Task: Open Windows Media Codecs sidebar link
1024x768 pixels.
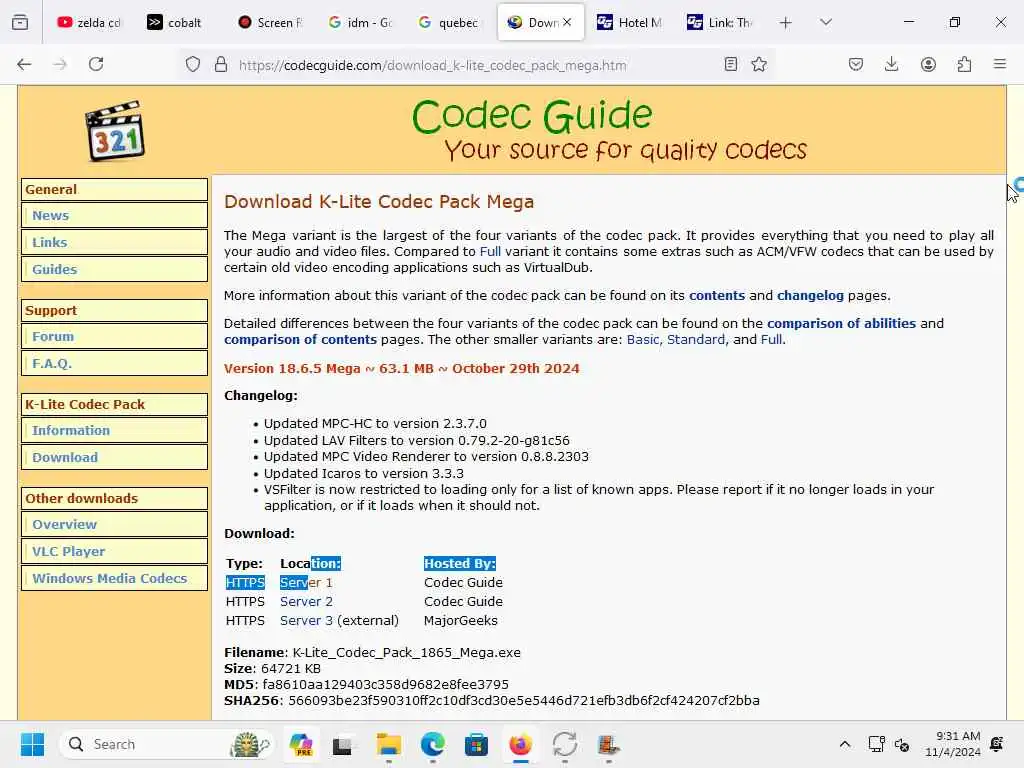Action: (x=110, y=578)
